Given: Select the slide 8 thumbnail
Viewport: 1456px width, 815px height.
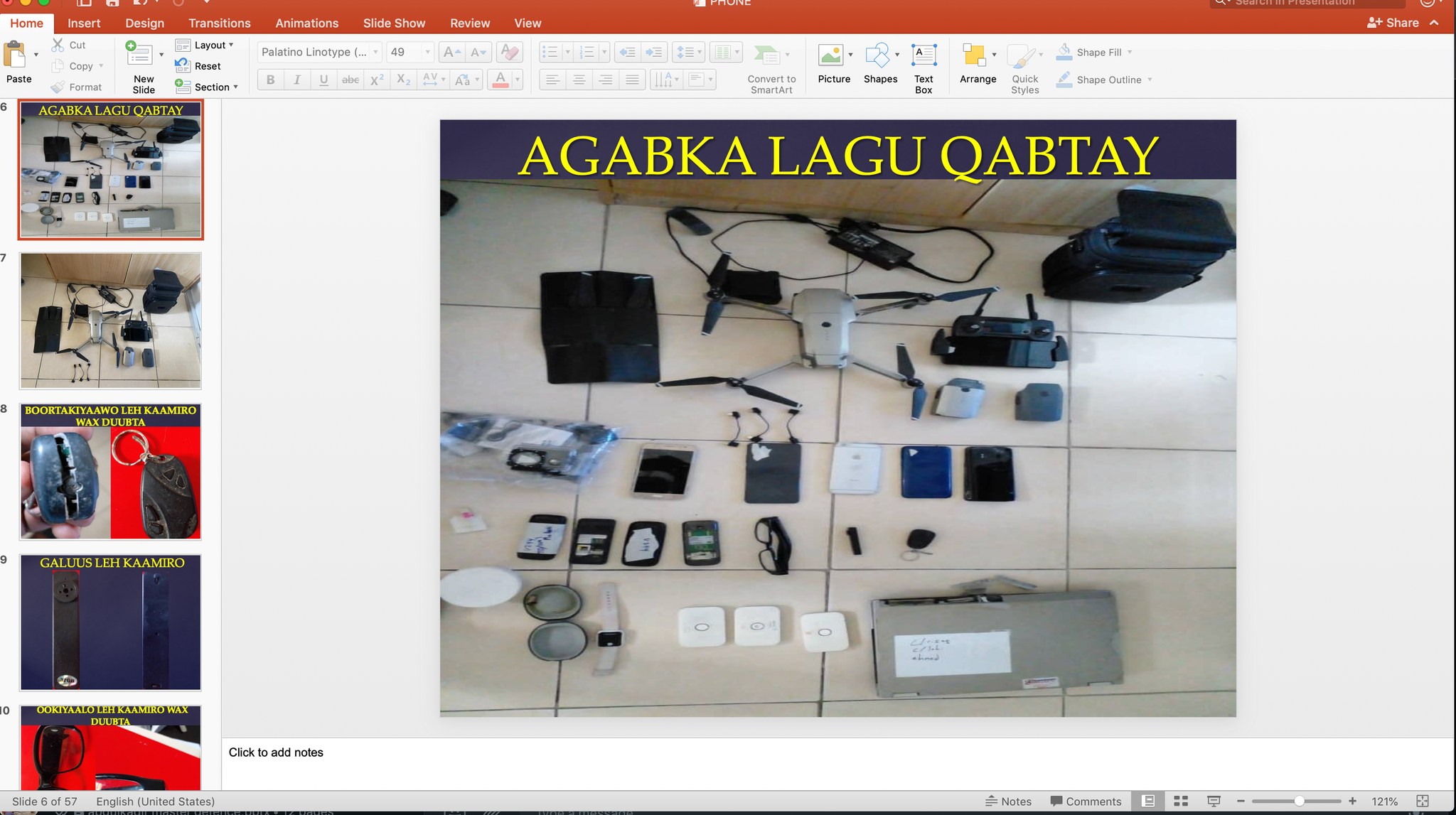Looking at the screenshot, I should 111,471.
